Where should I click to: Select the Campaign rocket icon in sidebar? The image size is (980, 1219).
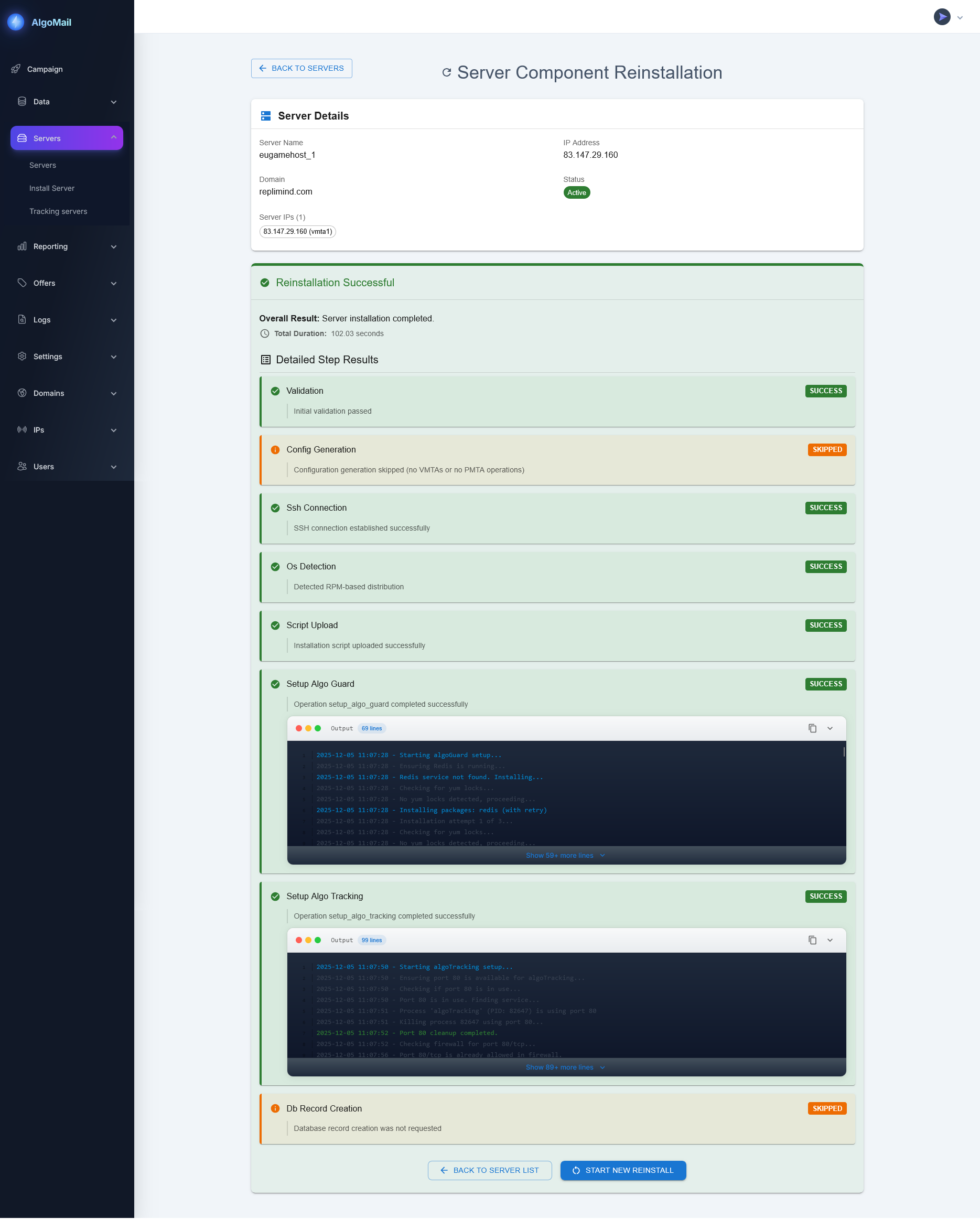[x=16, y=68]
